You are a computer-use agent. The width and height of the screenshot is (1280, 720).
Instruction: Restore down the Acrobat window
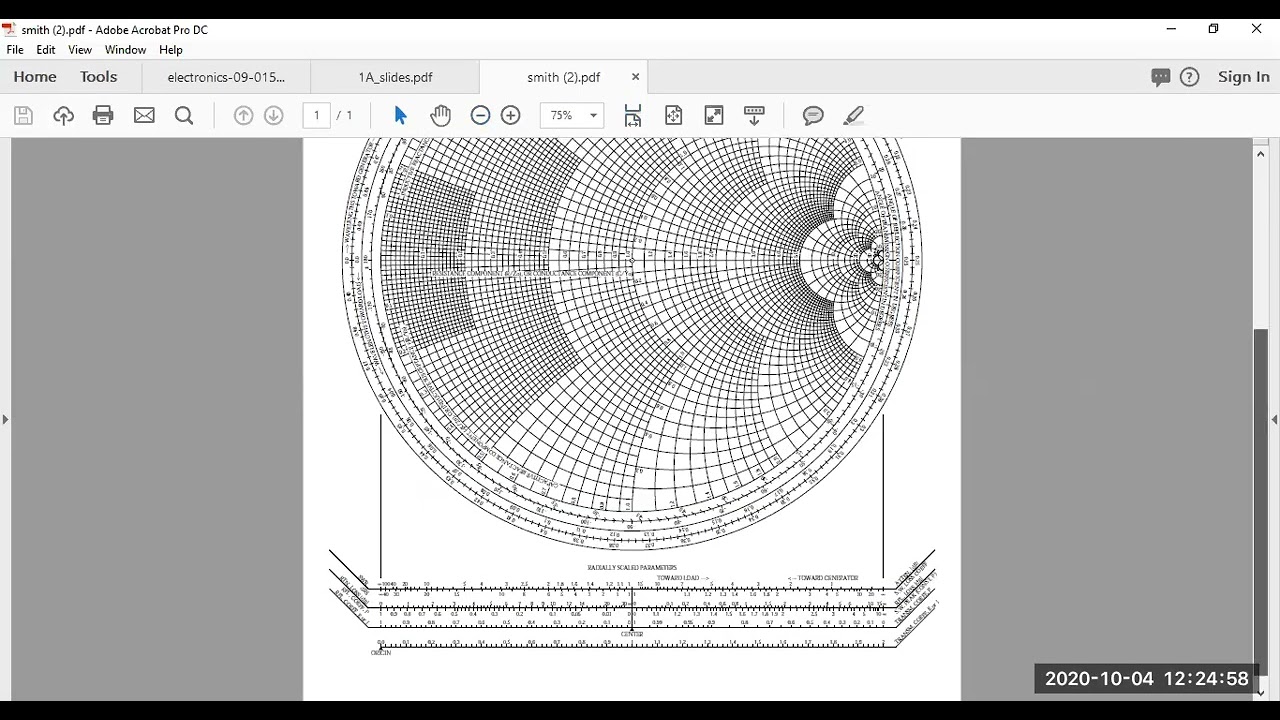pos(1214,29)
